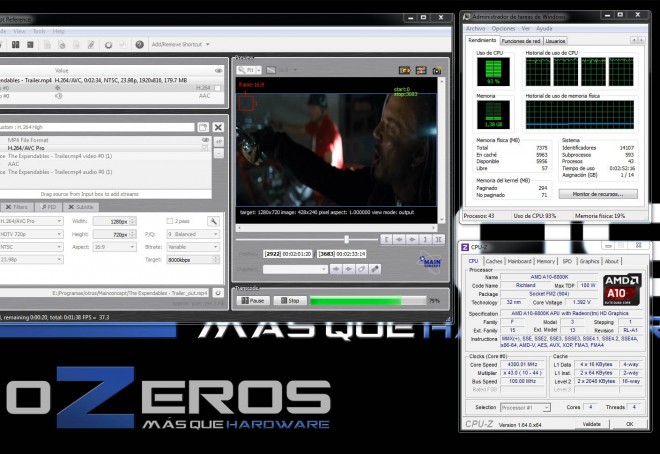Click the OK button in CPU-Z
The image size is (660, 454).
click(630, 424)
